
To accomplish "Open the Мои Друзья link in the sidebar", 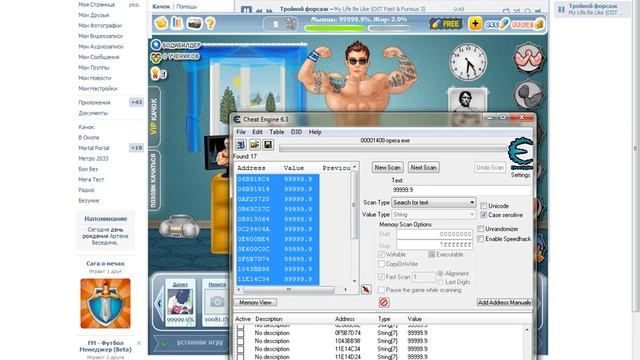I will (x=93, y=15).
